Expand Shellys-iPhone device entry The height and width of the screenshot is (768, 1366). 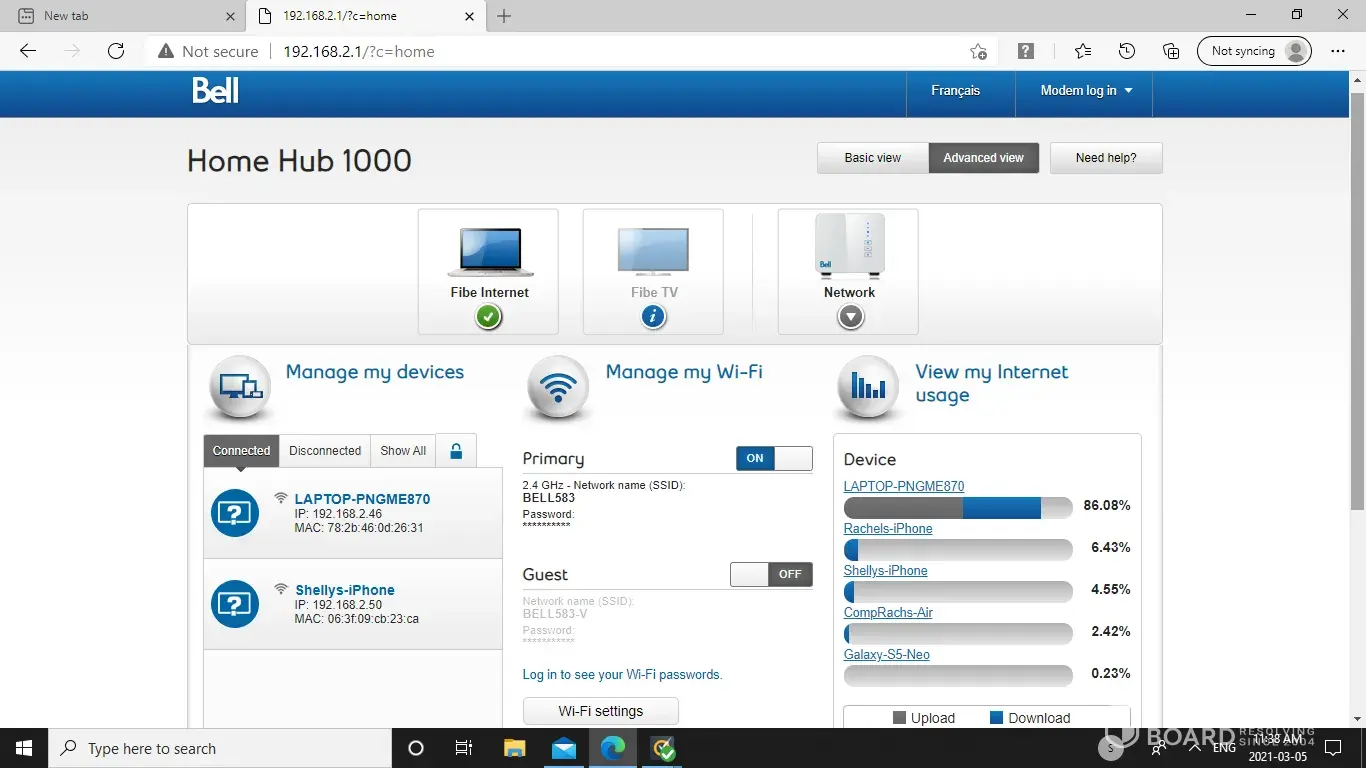345,590
